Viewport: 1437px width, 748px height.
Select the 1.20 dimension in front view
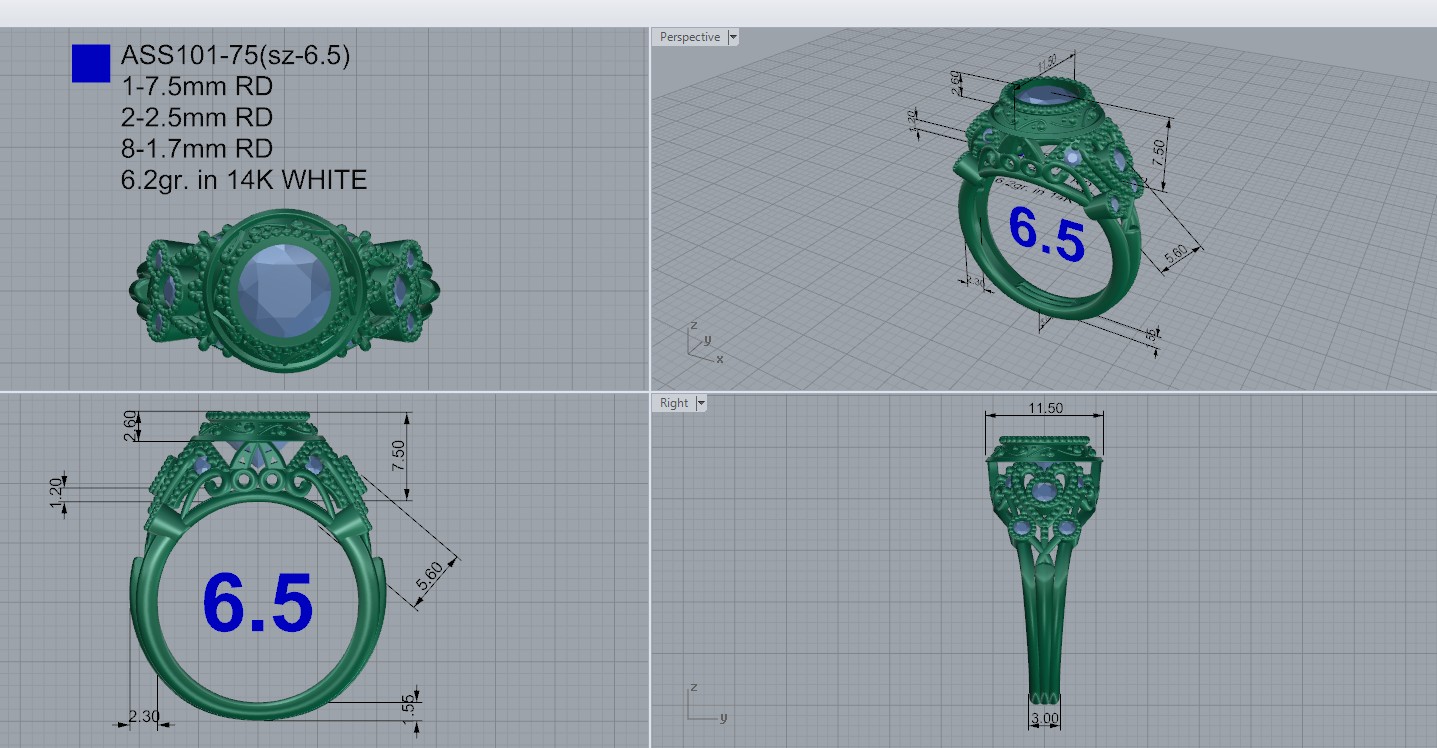[56, 491]
